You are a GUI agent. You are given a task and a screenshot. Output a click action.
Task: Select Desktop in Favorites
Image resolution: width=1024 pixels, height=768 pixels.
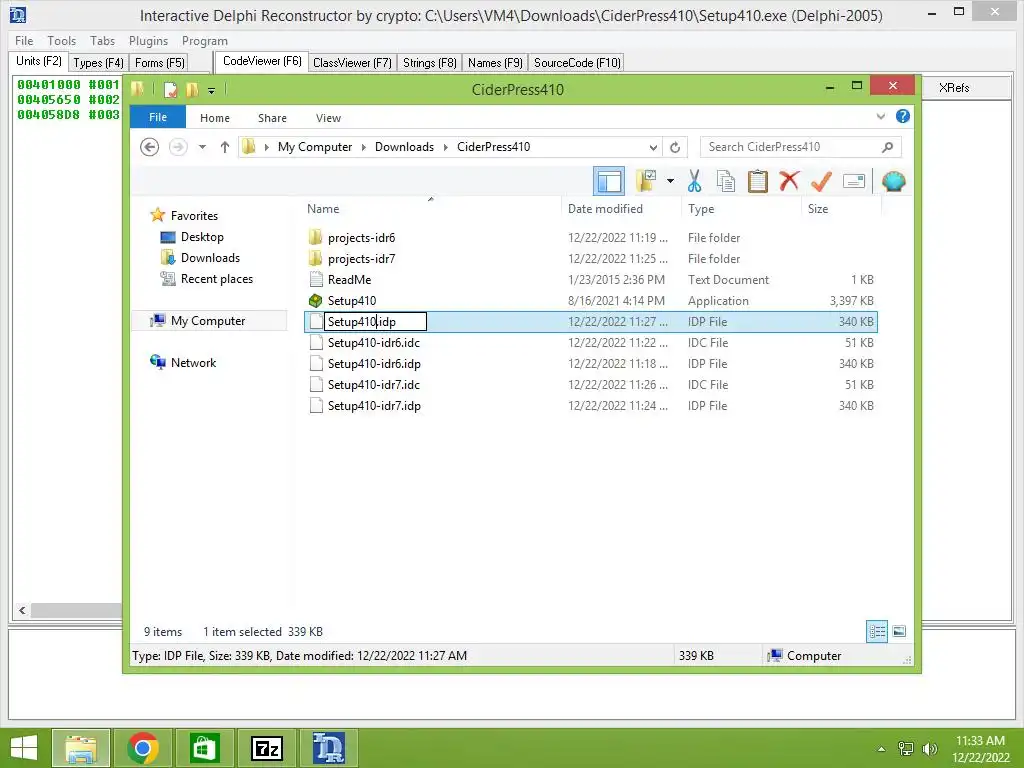[202, 237]
